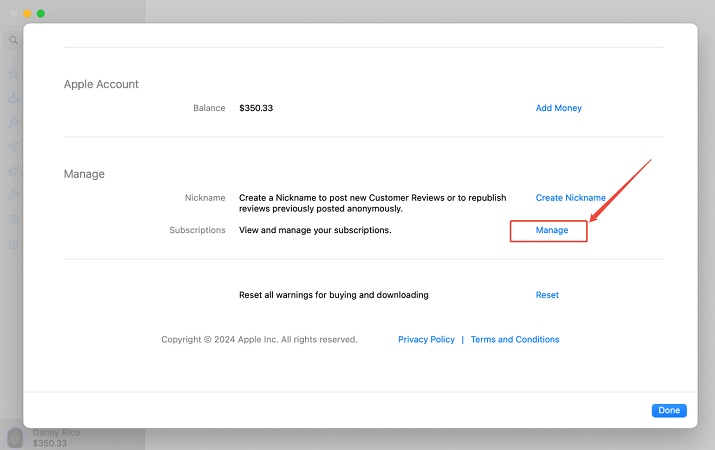Open the Updates download icon in sidebar
This screenshot has width=715, height=450.
14,244
